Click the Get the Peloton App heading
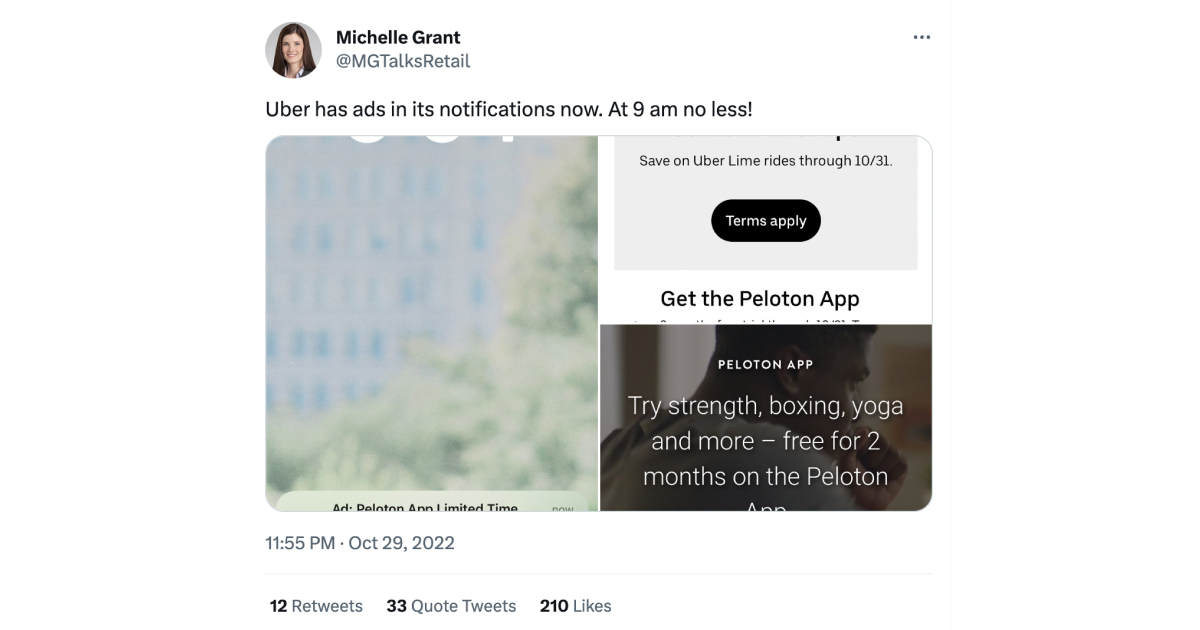The width and height of the screenshot is (1200, 630). click(760, 298)
